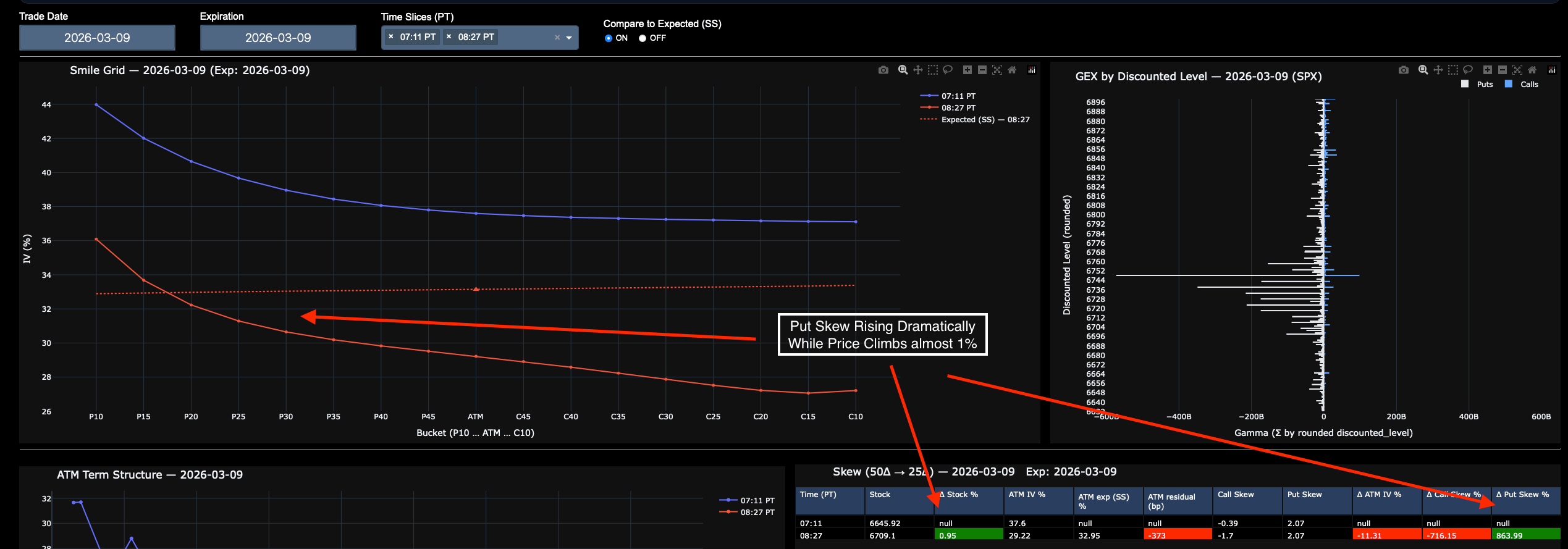Viewport: 1568px width, 549px height.
Task: Open Plotly logo link on Smile Grid
Action: 1032,70
